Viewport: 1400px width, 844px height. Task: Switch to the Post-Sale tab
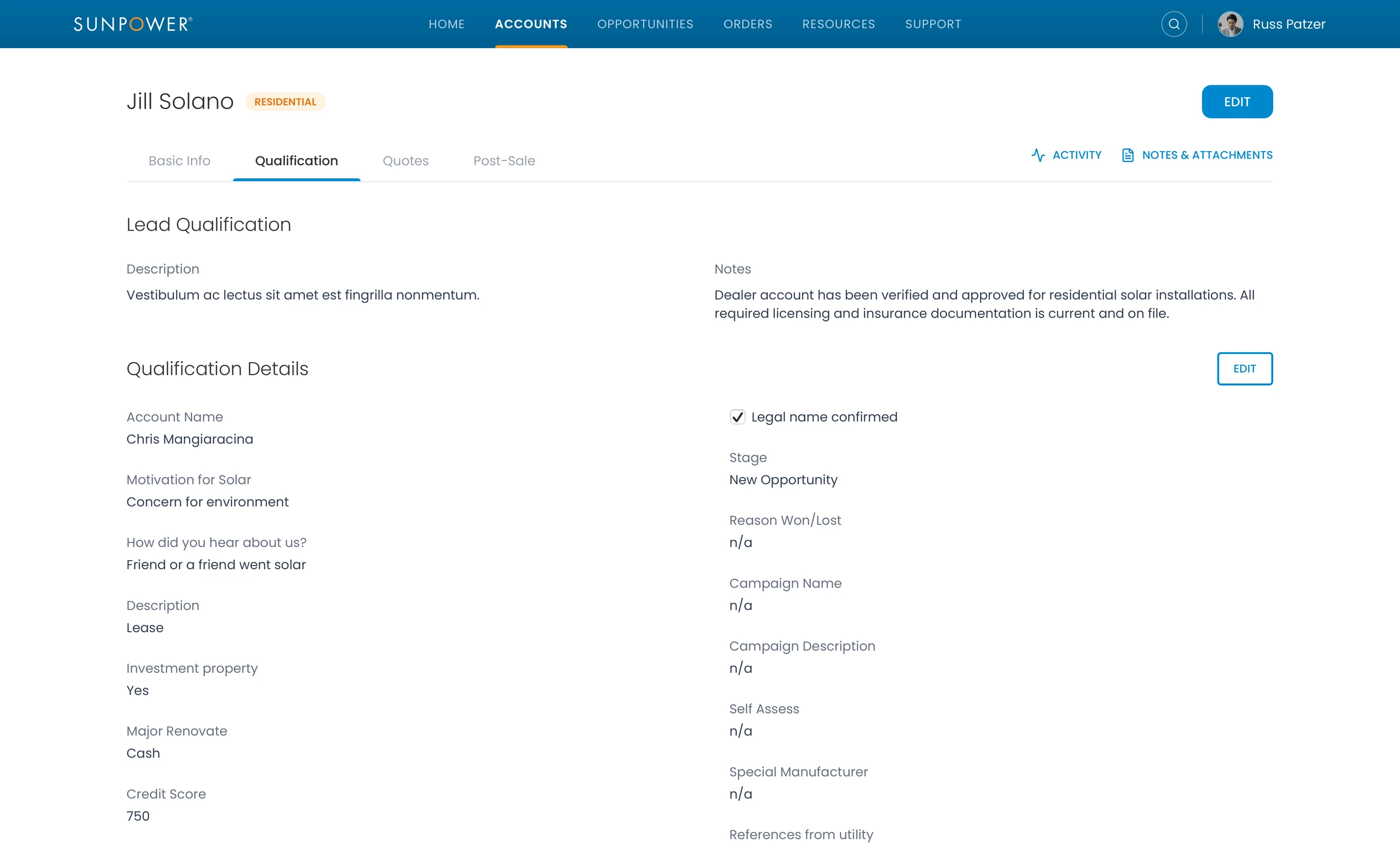504,161
